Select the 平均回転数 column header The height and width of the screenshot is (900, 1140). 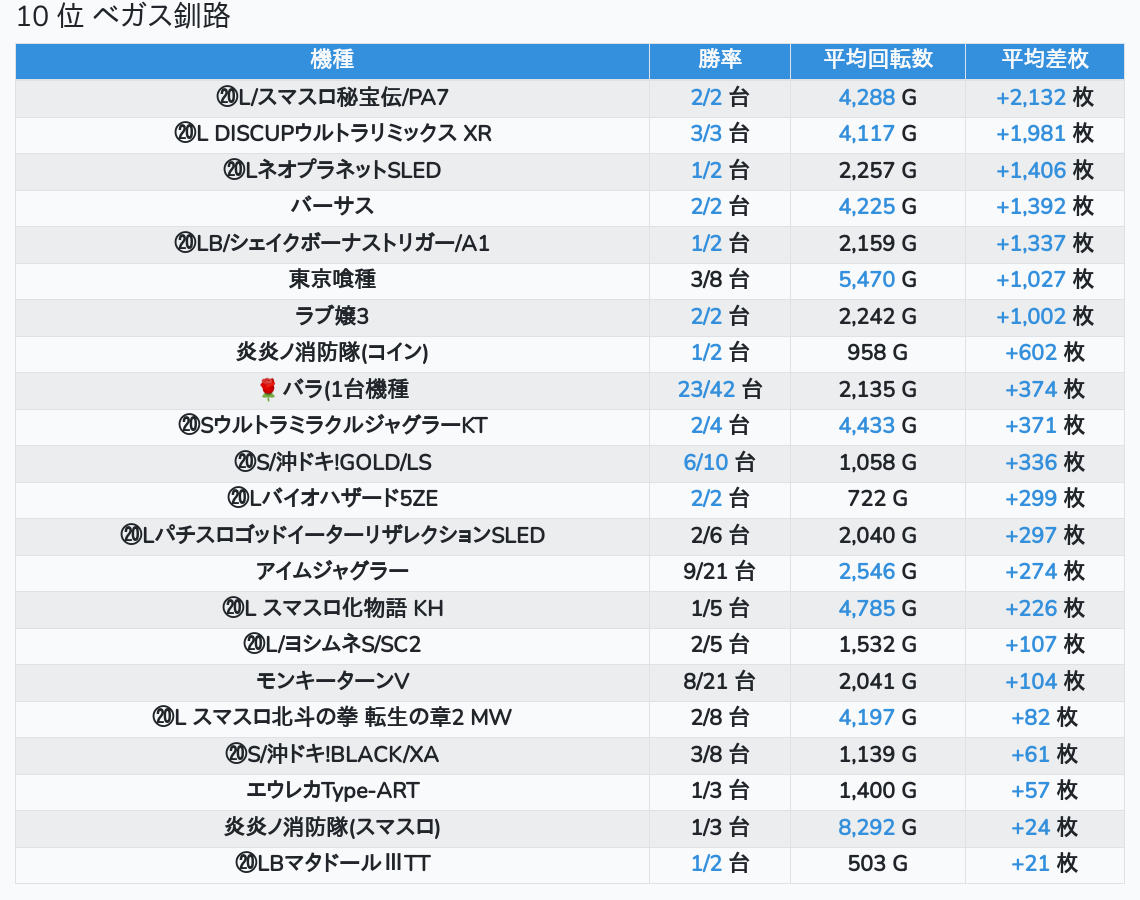(877, 60)
